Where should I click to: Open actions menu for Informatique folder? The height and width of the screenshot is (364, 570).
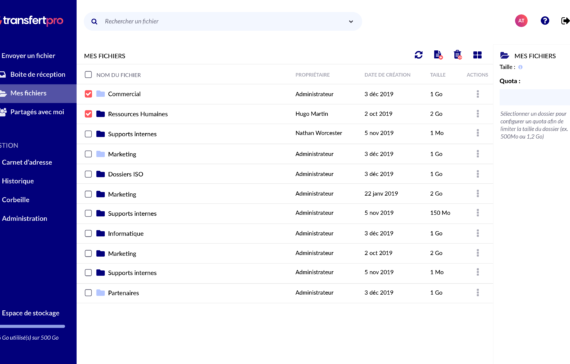tap(478, 233)
